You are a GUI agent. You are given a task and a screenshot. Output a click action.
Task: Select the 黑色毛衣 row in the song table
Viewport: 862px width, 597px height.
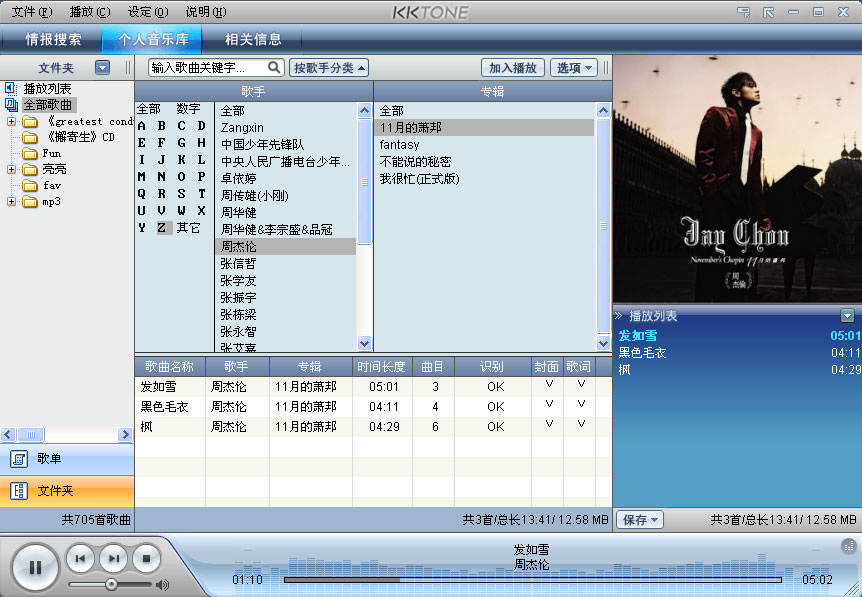click(x=373, y=407)
